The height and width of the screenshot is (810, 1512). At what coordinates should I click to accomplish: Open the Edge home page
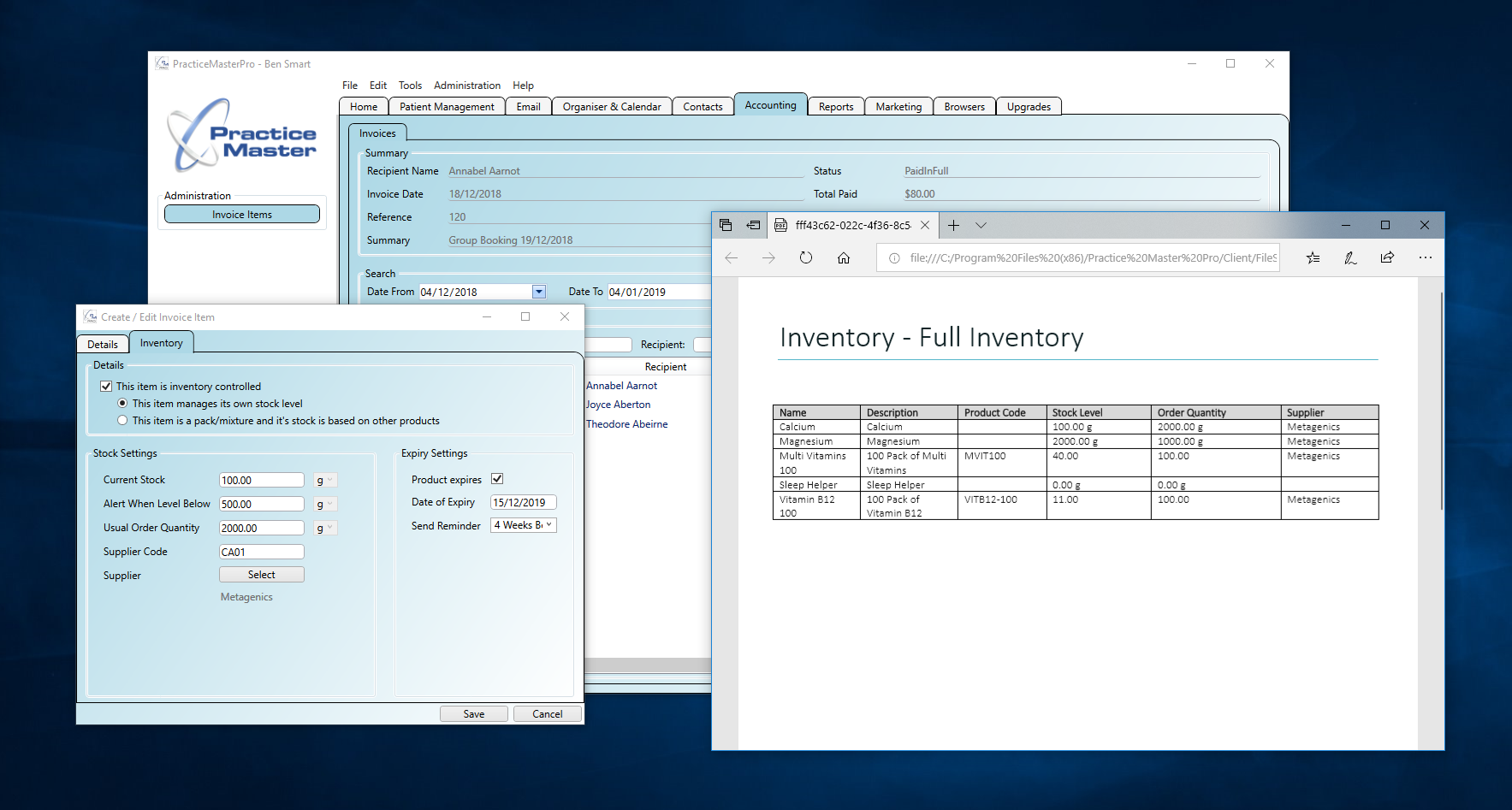[x=844, y=257]
